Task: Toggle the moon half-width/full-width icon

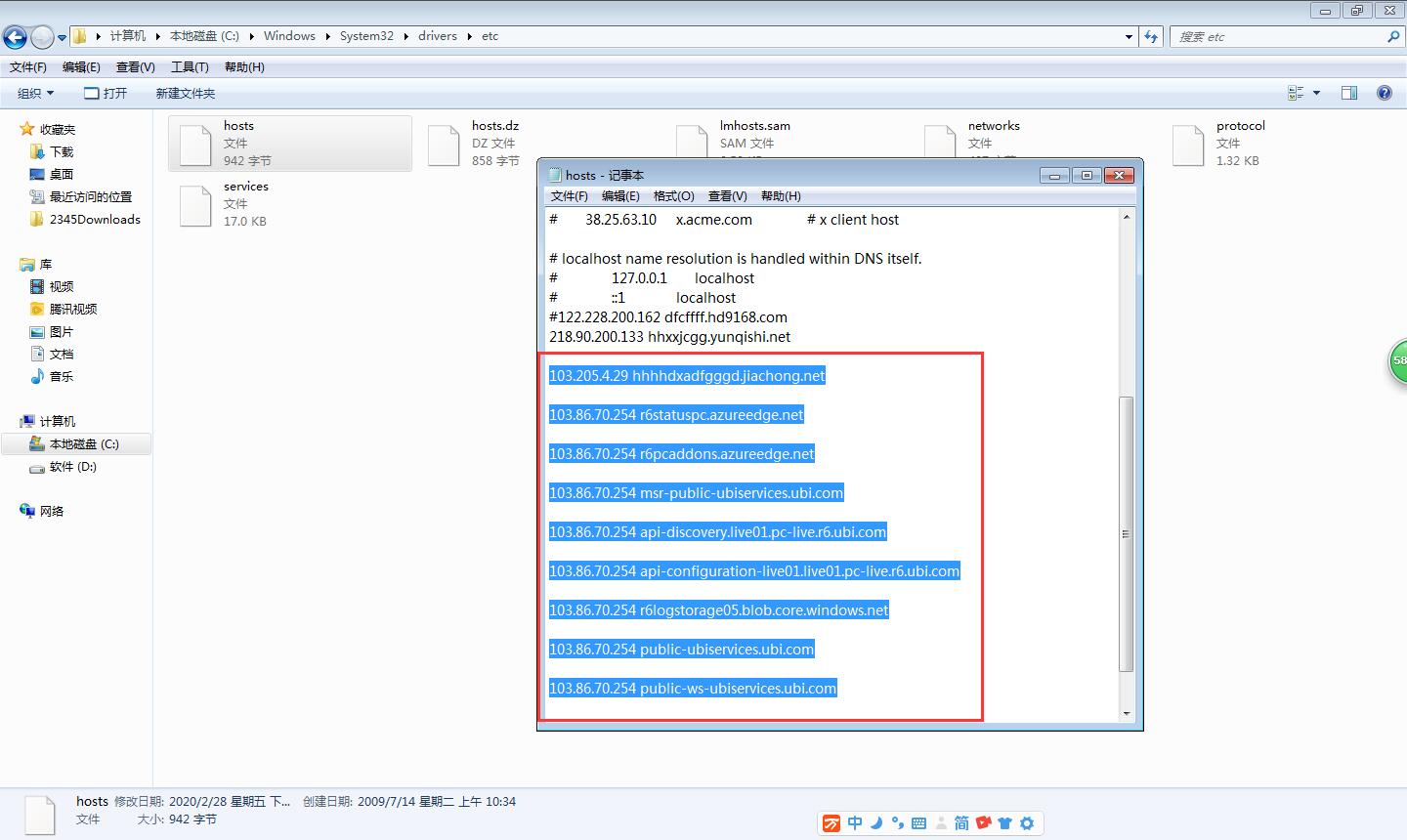Action: click(x=876, y=823)
